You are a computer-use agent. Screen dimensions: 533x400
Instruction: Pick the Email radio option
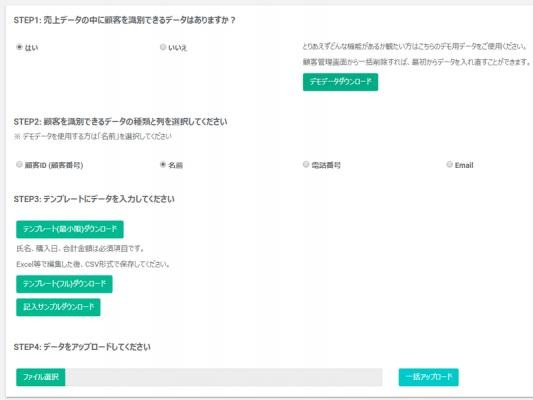pos(449,164)
